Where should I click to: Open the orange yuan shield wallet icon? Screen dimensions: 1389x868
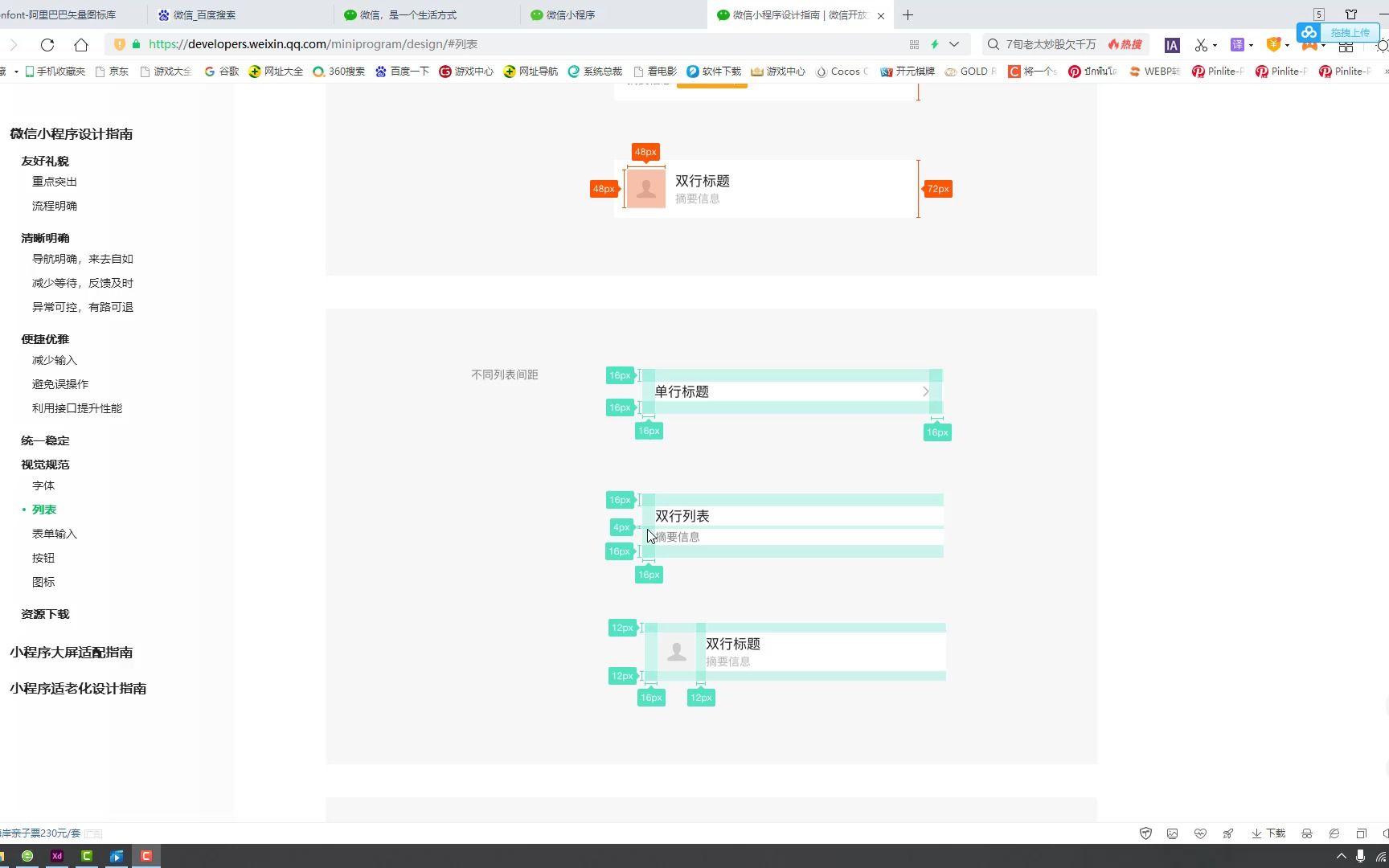click(x=1273, y=45)
